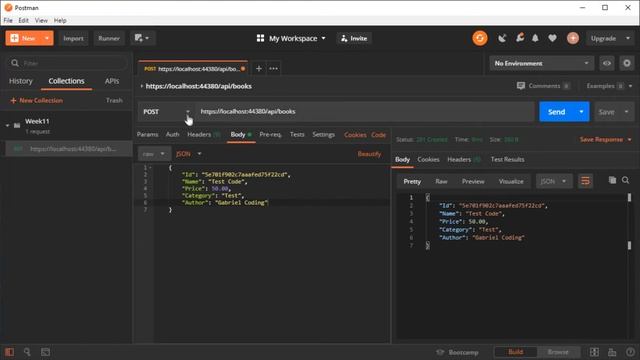The image size is (640, 360).
Task: Click the sidebar filter search icon
Action: [x=15, y=63]
